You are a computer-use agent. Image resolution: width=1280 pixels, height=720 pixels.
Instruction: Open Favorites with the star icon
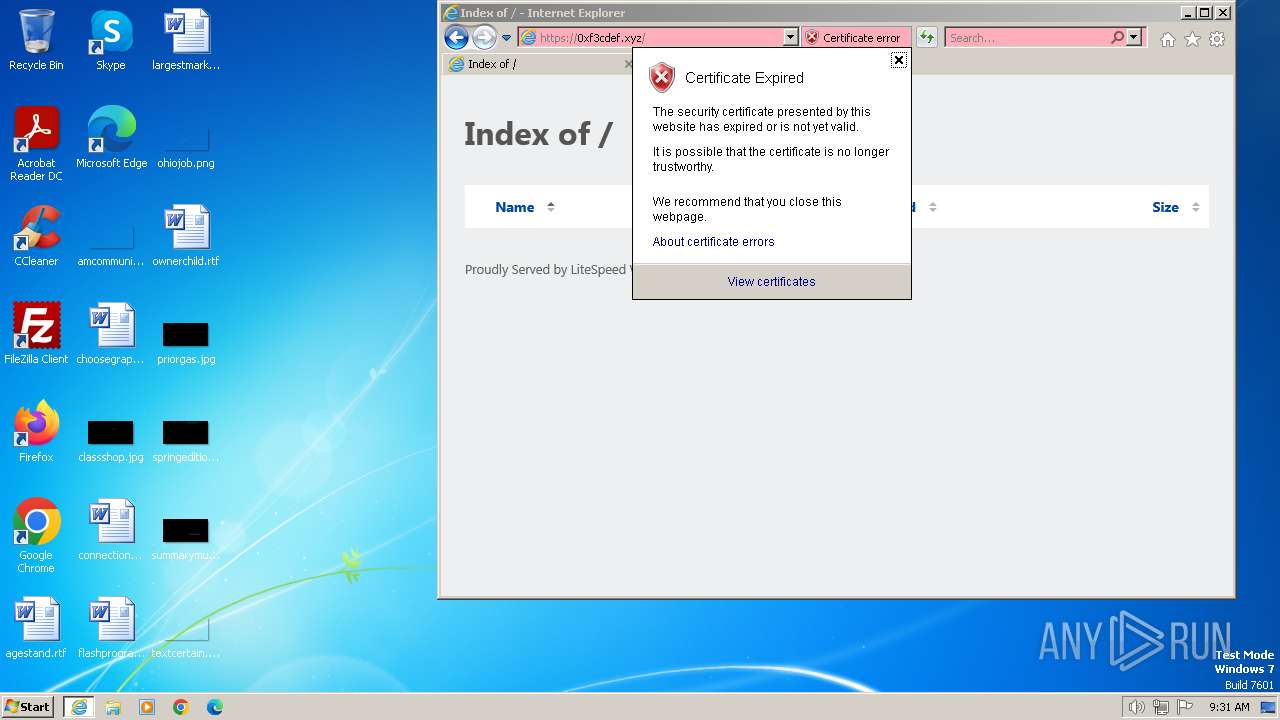click(1192, 39)
